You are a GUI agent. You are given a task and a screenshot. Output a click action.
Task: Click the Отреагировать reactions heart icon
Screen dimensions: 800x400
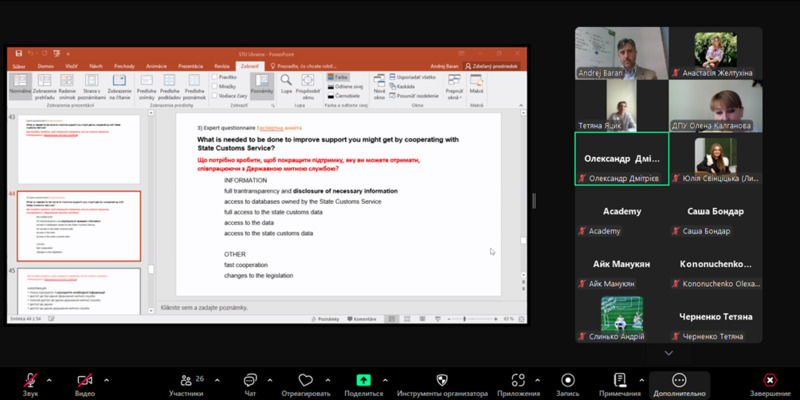[x=306, y=380]
